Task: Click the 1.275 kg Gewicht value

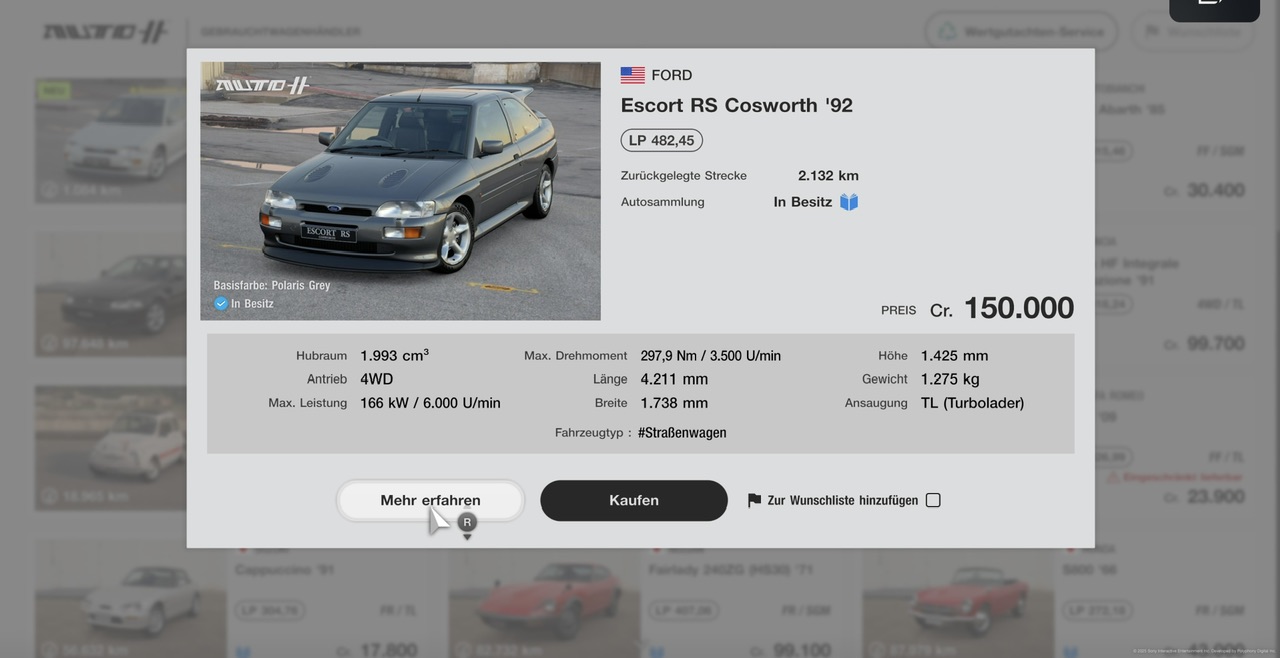Action: point(950,379)
